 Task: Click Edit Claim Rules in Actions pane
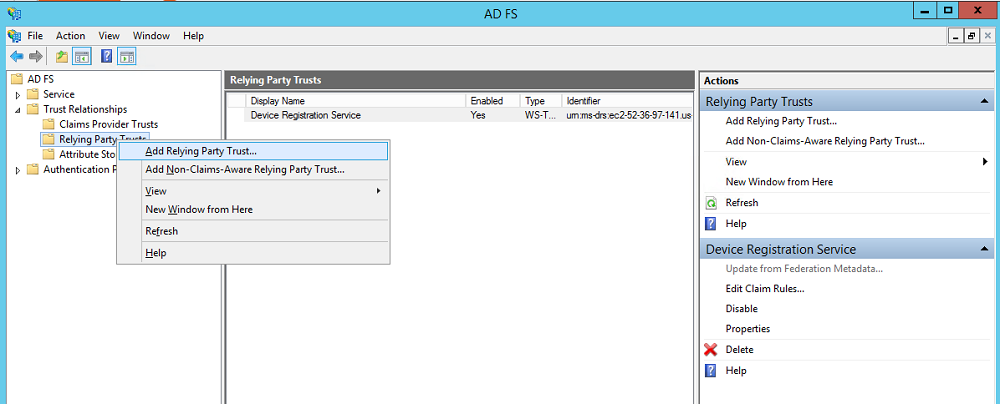pos(765,289)
